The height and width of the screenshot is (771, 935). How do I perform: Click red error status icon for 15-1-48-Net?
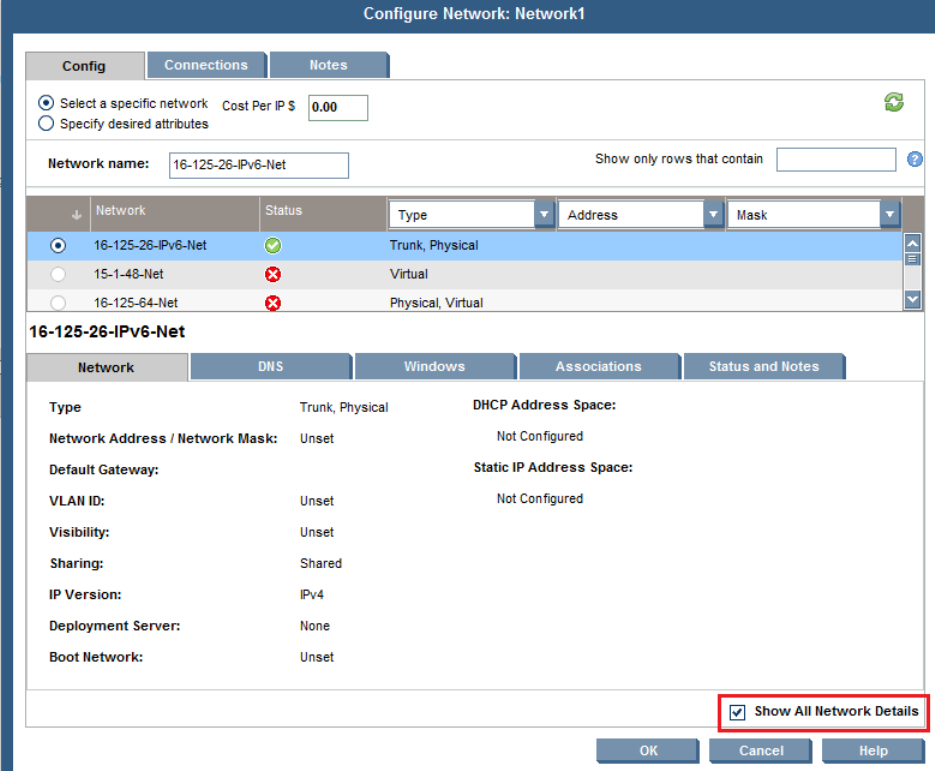click(272, 274)
